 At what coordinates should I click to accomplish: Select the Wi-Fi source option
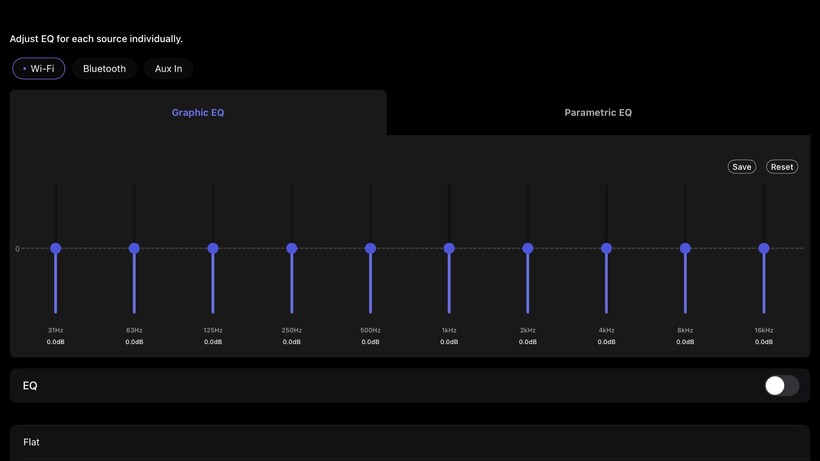[x=39, y=69]
